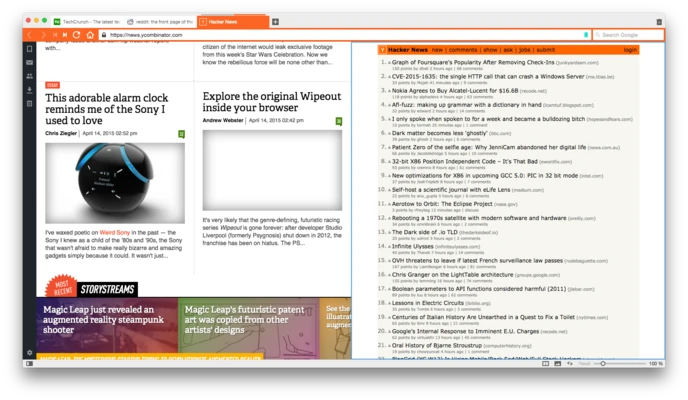Screen dimensions: 688x400
Task: Click the '100 %' zoom level text
Action: pyautogui.click(x=656, y=364)
